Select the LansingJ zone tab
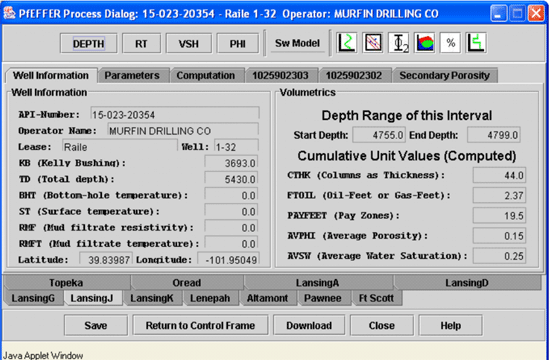This screenshot has width=550, height=360. click(92, 298)
